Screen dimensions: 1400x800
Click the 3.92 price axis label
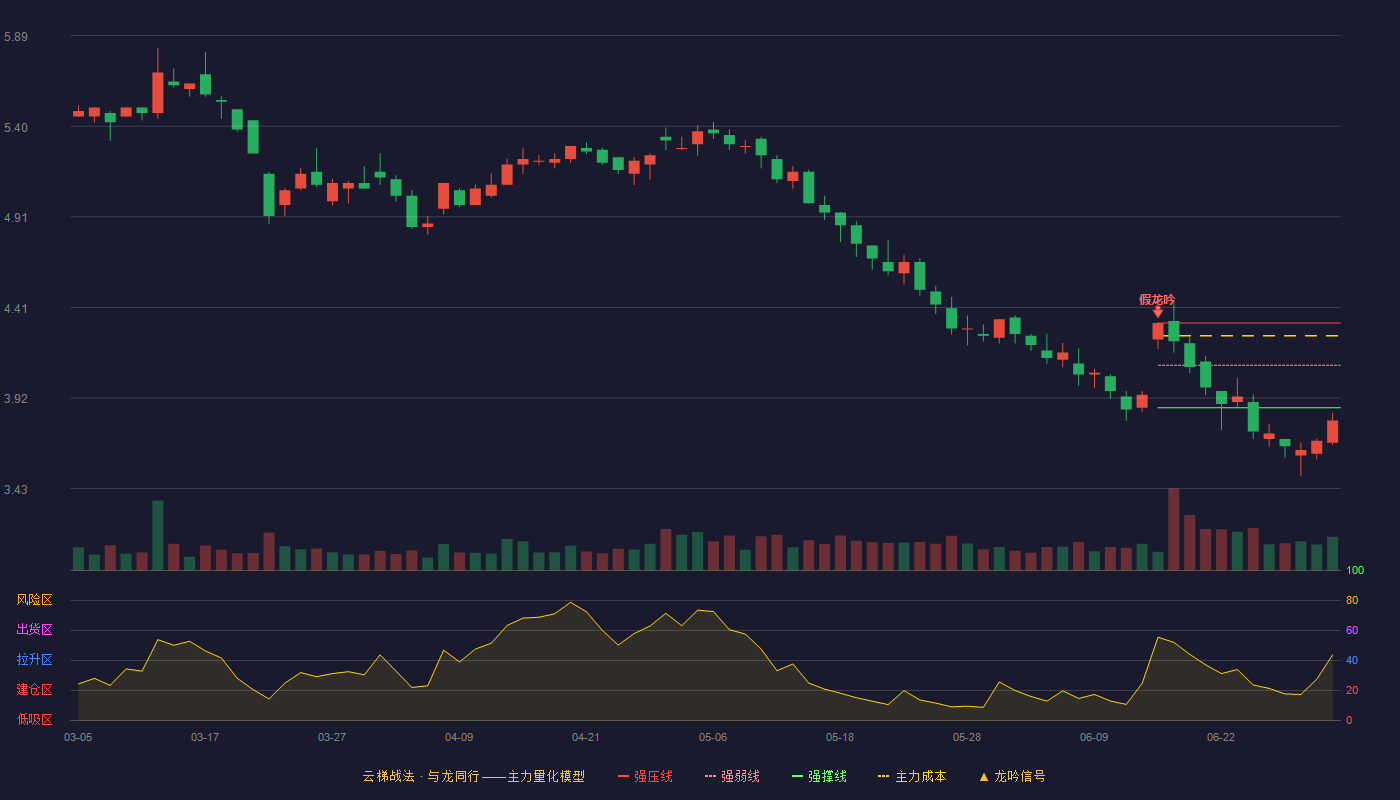pos(16,399)
